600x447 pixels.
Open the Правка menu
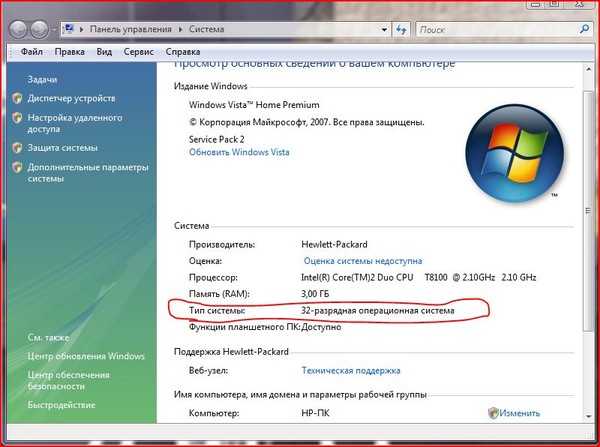pyautogui.click(x=70, y=52)
